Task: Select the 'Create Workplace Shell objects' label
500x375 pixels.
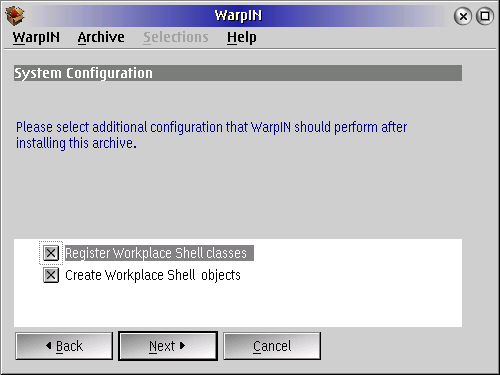Action: (x=153, y=275)
